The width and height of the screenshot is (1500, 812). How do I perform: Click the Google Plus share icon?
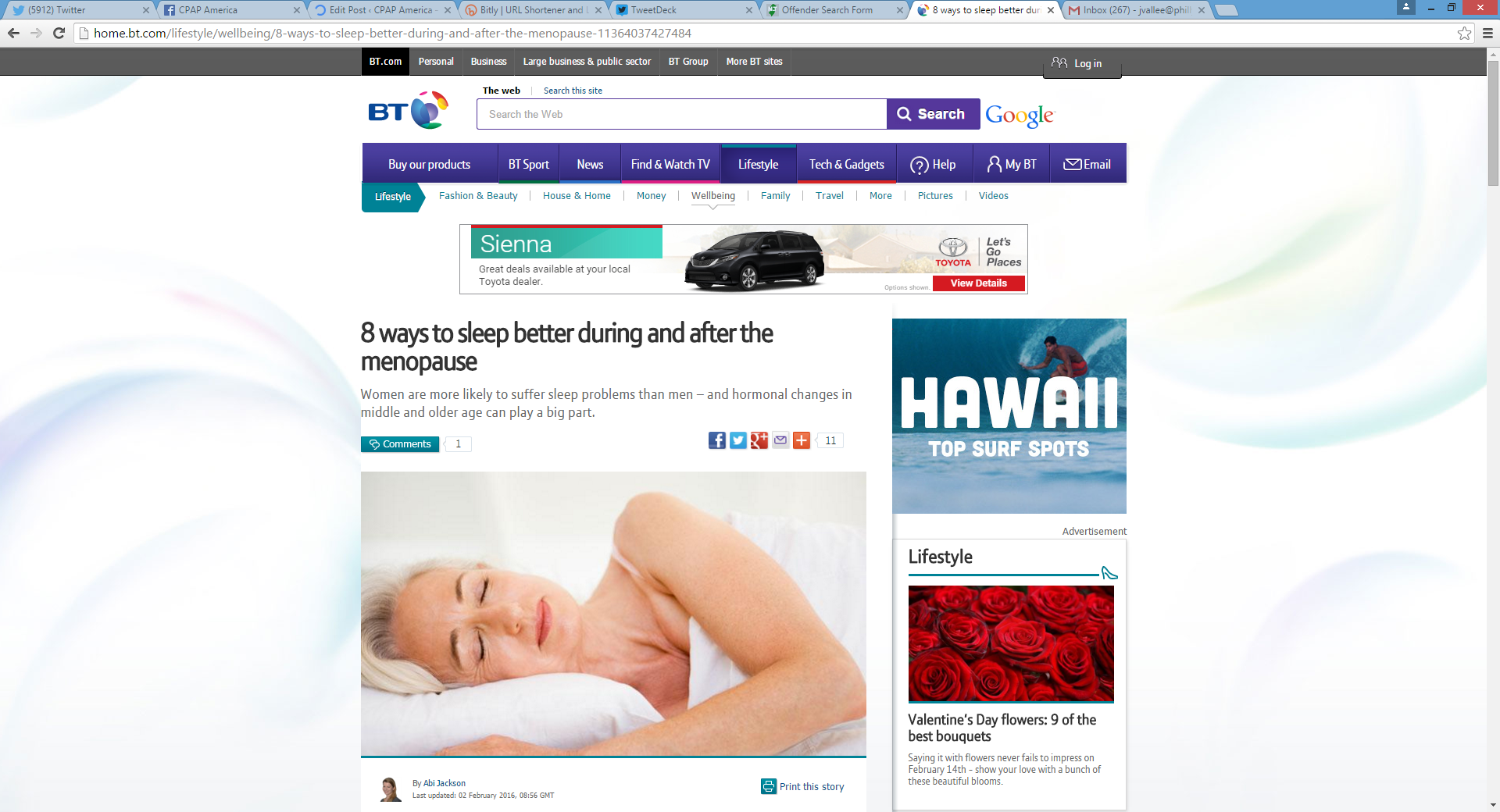coord(759,440)
